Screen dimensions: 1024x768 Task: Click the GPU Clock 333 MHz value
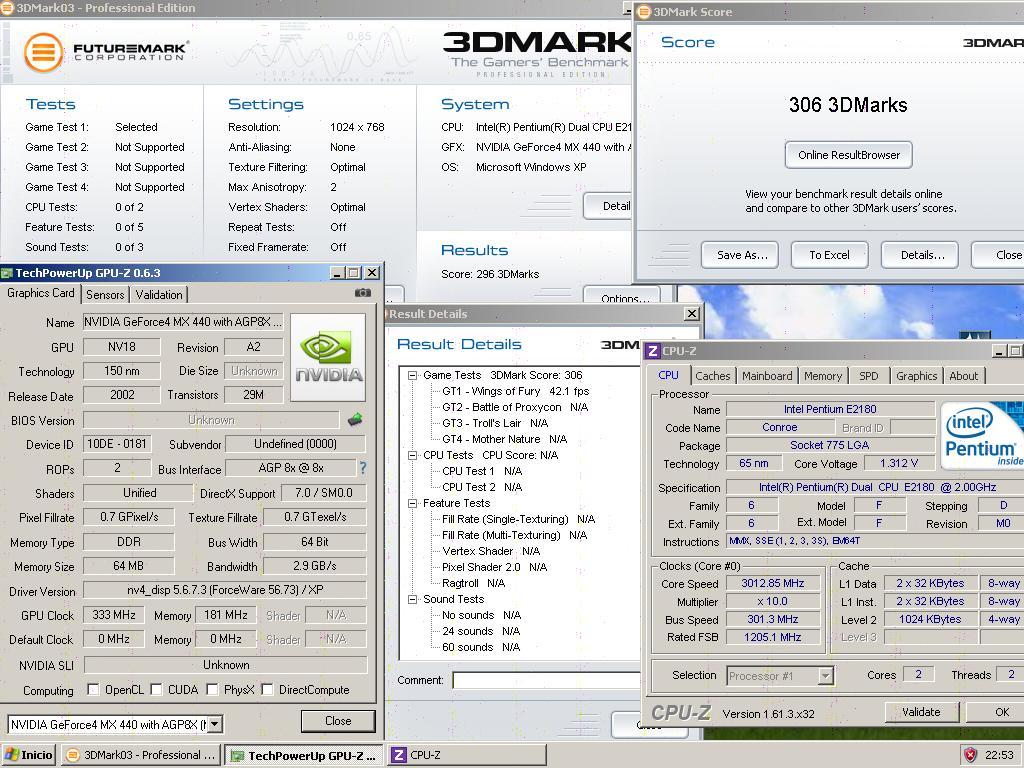(114, 615)
